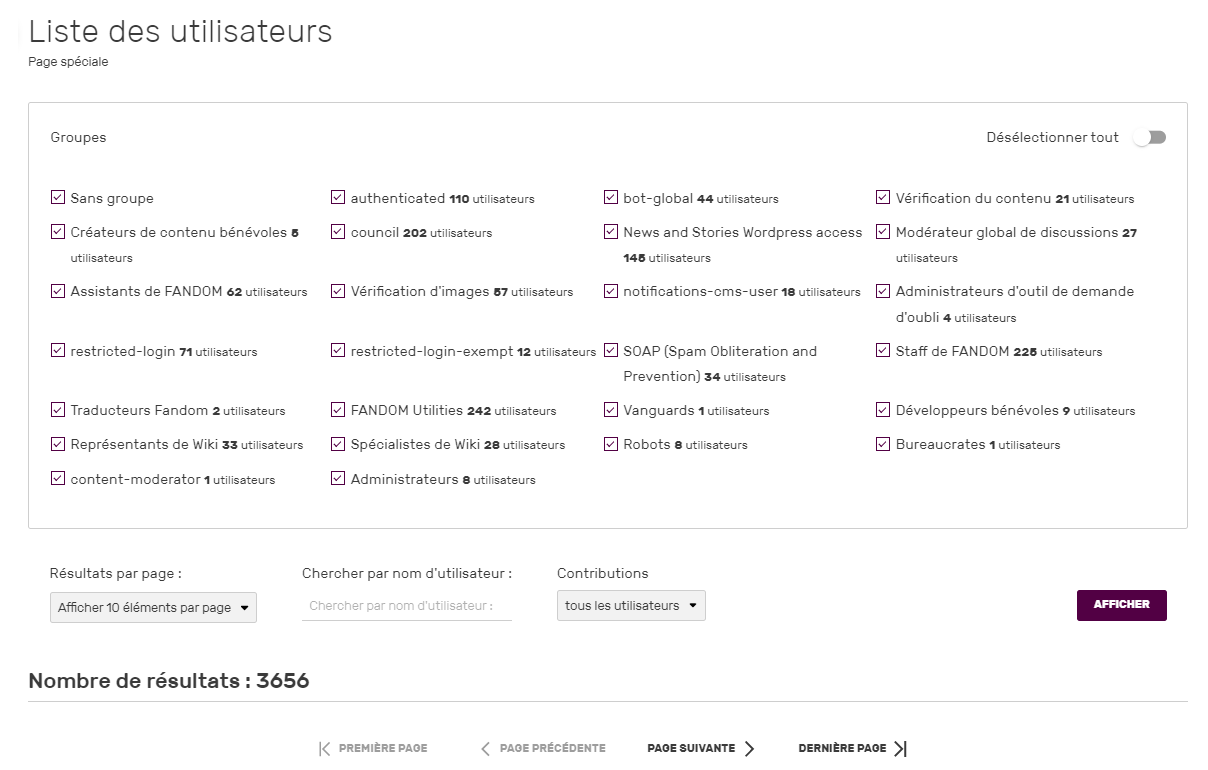Screen dimensions: 1208x770
Task: Uncheck the Staff de FANDOM checkbox
Action: (x=883, y=351)
